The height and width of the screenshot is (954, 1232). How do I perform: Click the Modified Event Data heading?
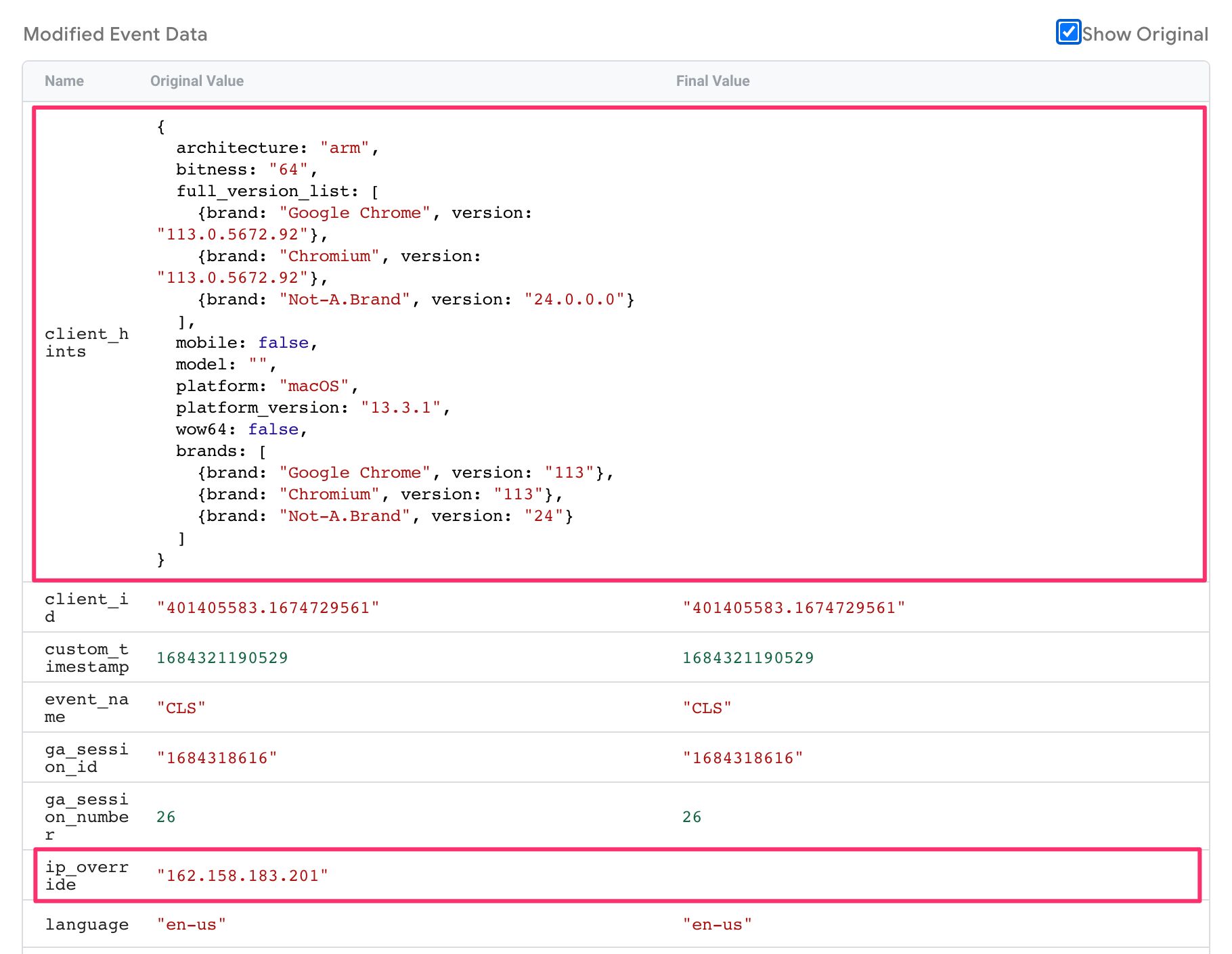coord(115,35)
